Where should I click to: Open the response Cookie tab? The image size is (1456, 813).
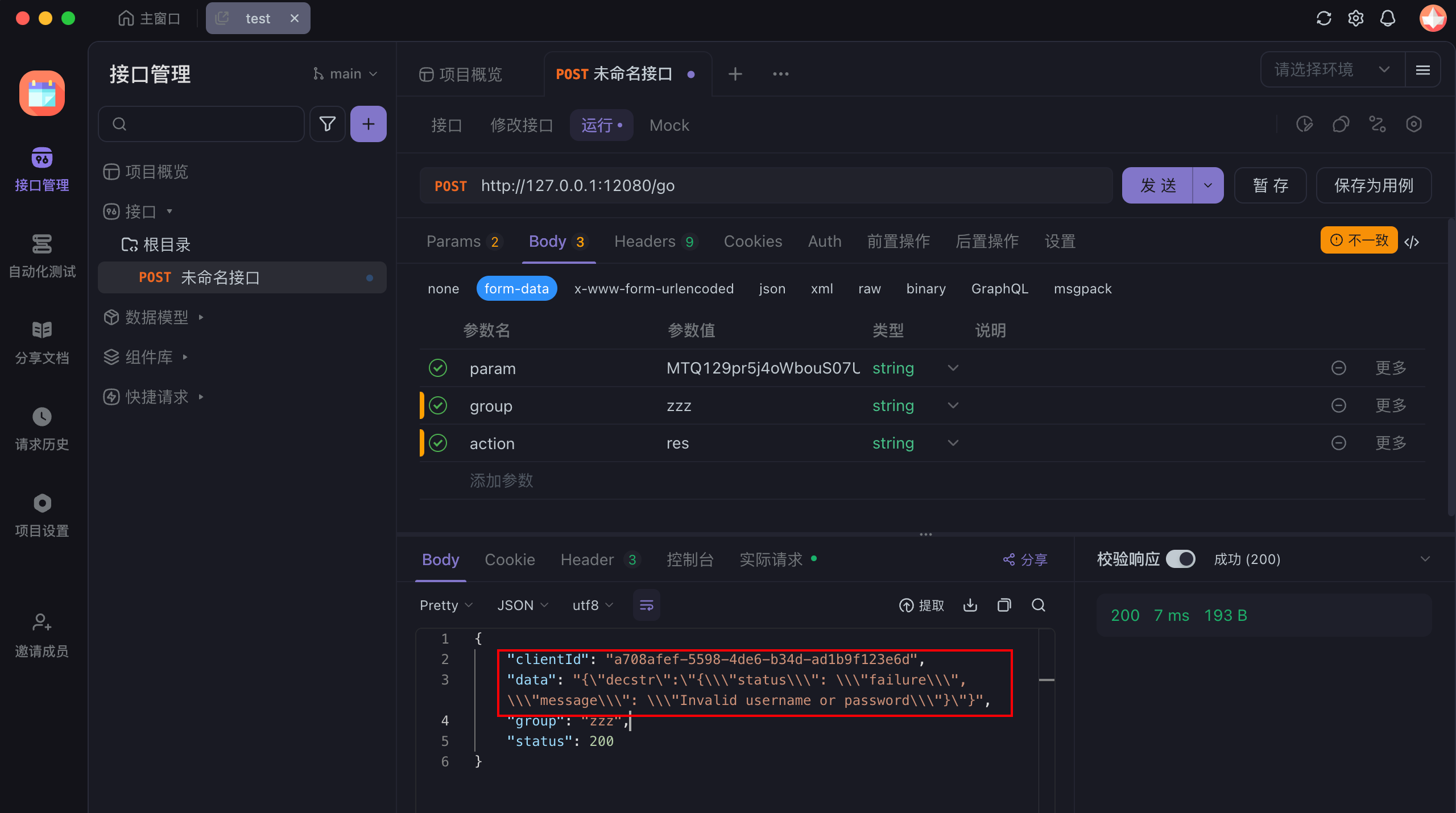point(510,559)
